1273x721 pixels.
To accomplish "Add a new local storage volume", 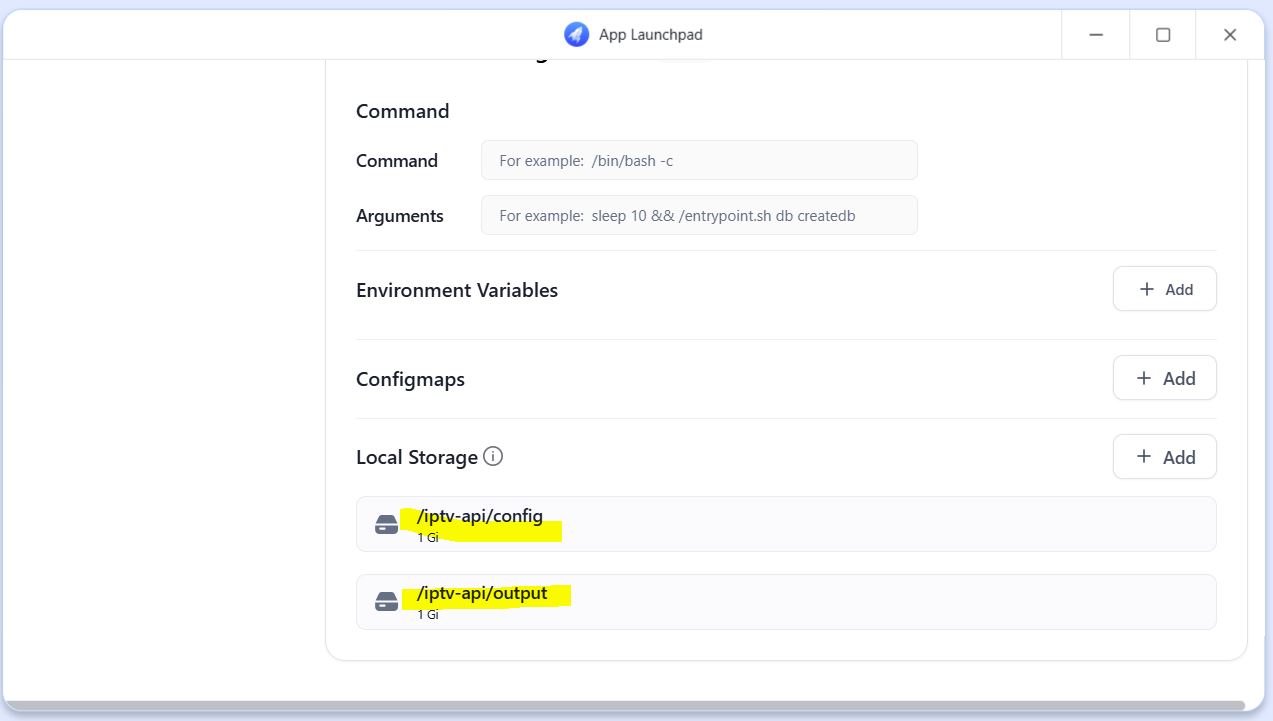I will [1164, 457].
